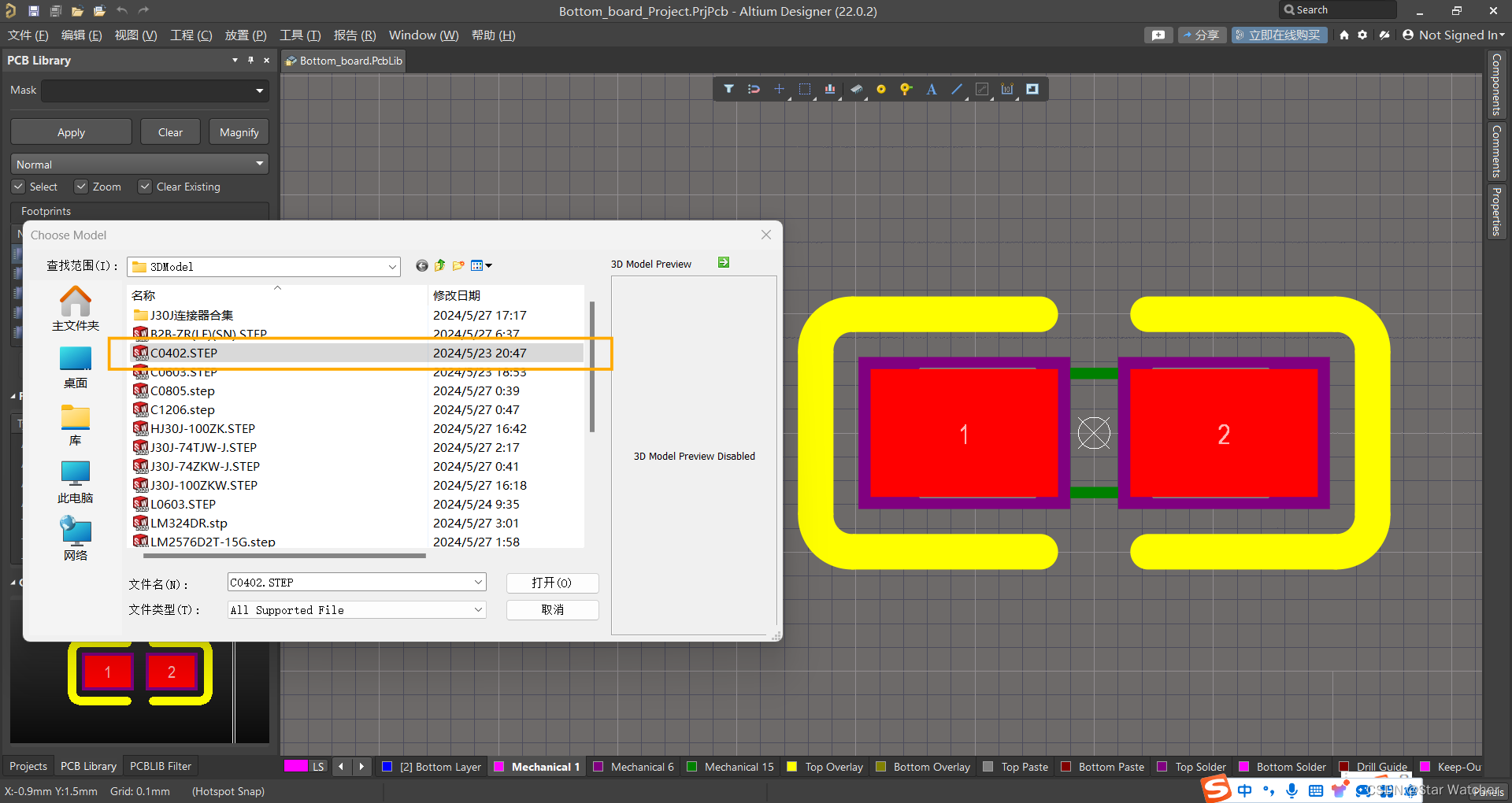Open the Home page icon
1512x803 pixels.
1344,35
